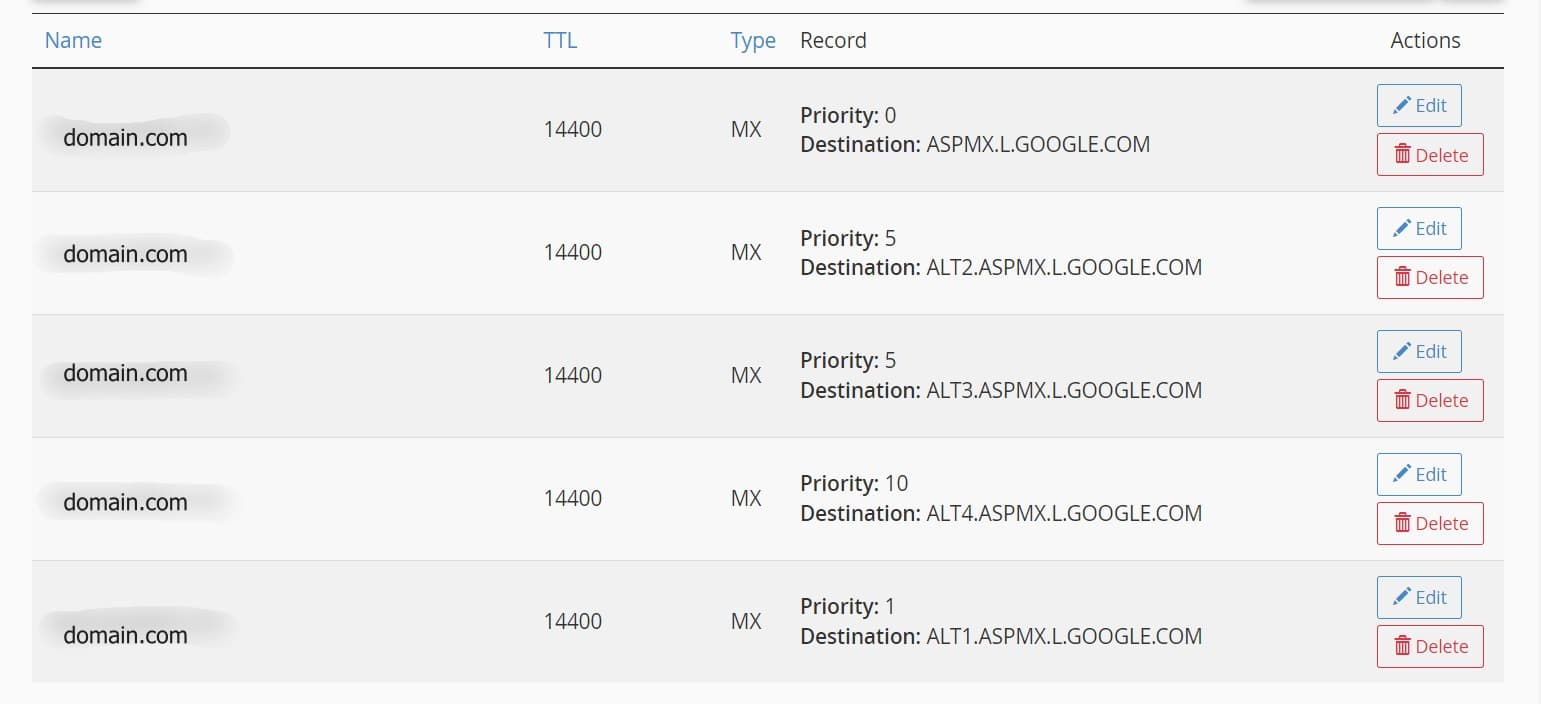The height and width of the screenshot is (704, 1541).
Task: Click the pencil icon for priority 10 record
Action: 1402,474
